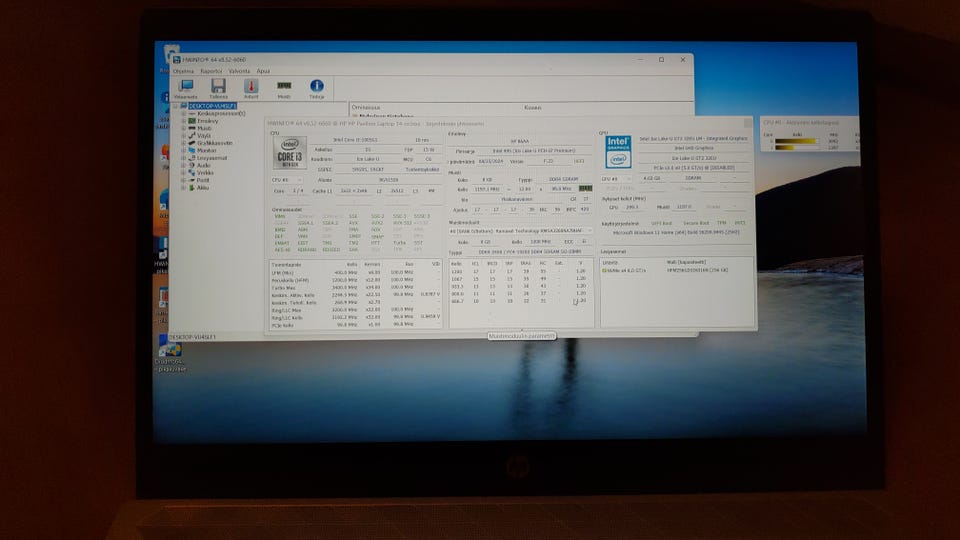960x540 pixels.
Task: Select DESKTOP-VUHSLF1 in the tree
Action: coord(212,106)
